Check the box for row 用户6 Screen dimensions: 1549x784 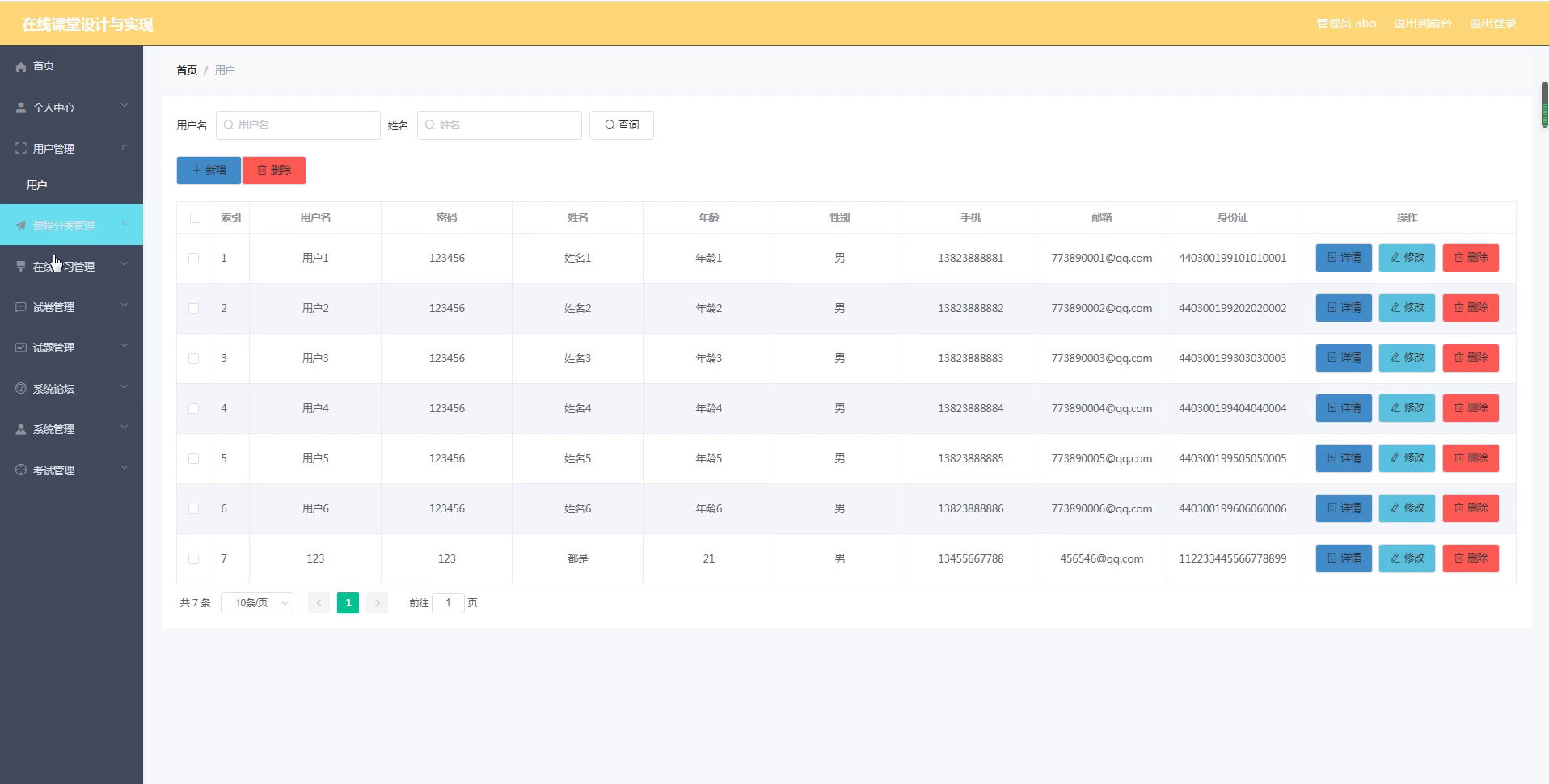(193, 508)
